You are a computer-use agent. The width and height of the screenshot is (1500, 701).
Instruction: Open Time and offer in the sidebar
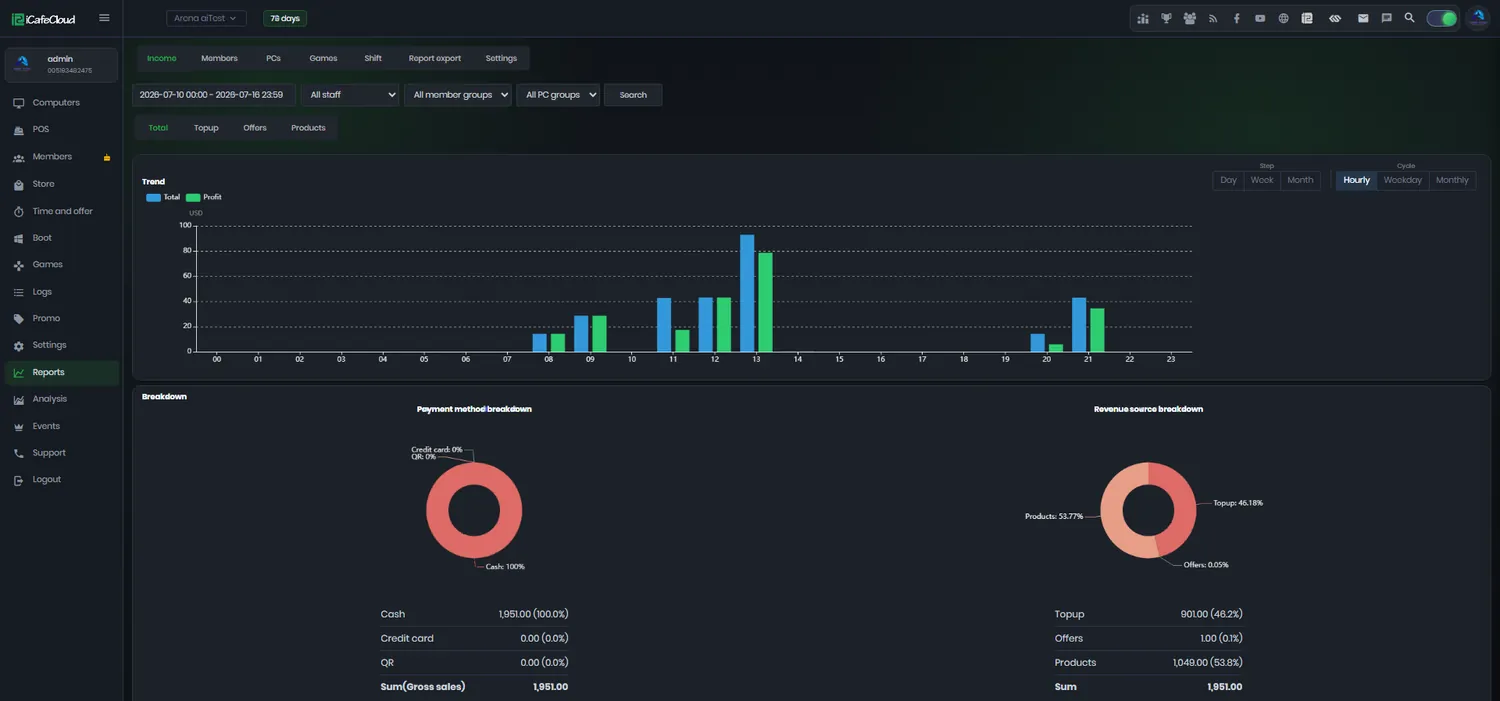[x=60, y=211]
